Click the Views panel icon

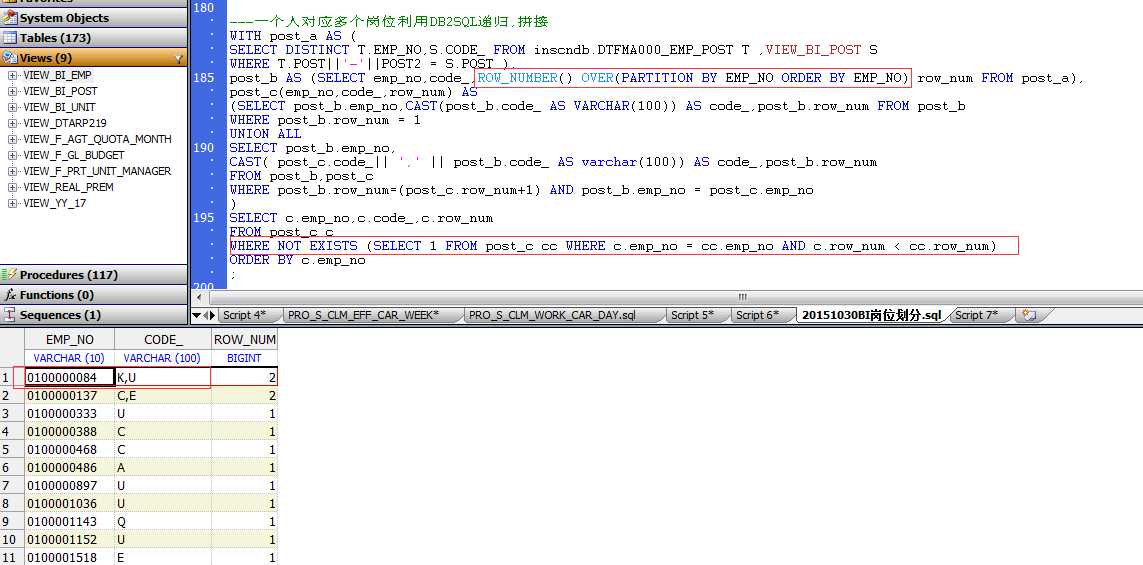point(9,58)
